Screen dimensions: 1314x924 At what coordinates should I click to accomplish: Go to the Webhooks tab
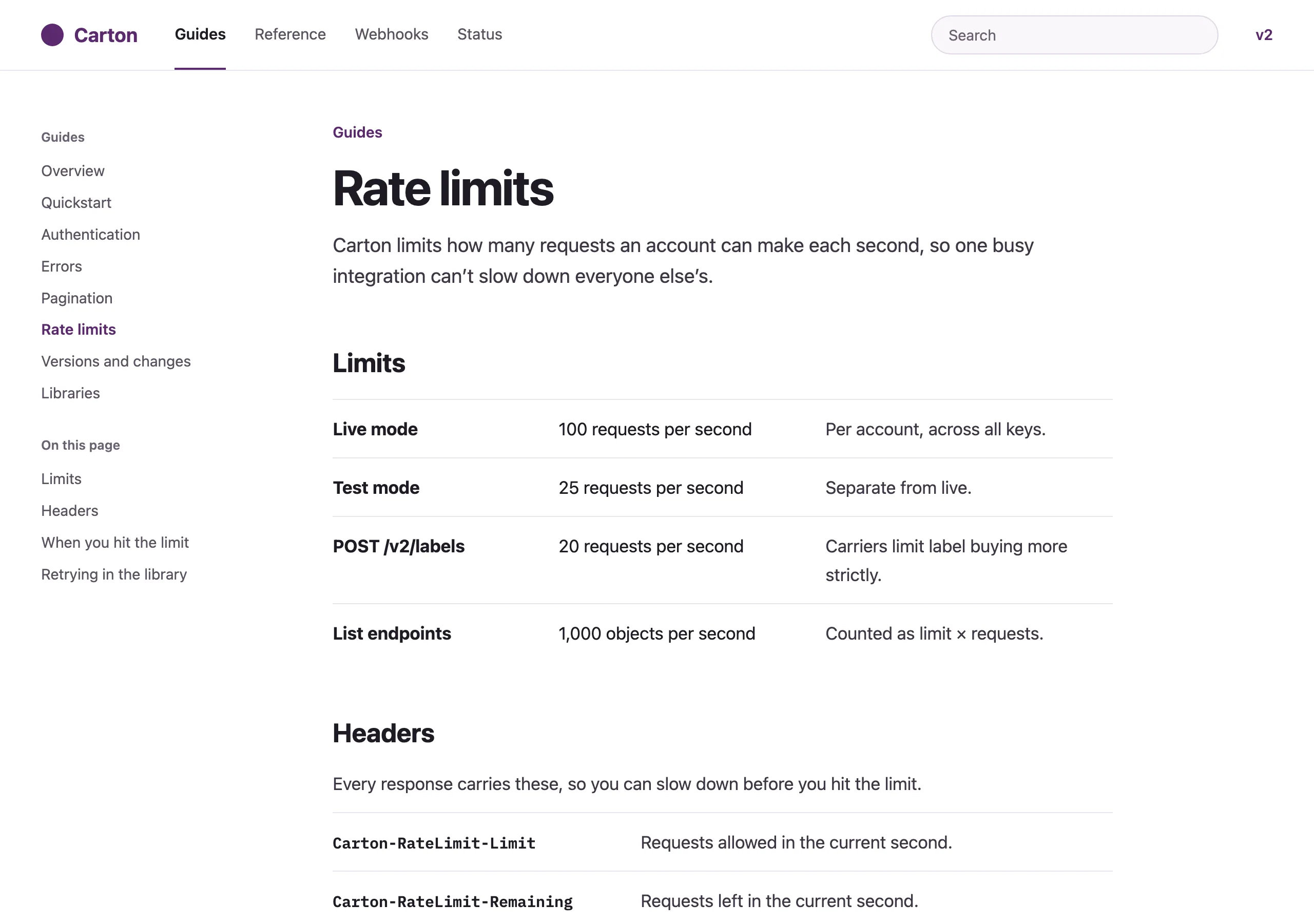pyautogui.click(x=392, y=34)
